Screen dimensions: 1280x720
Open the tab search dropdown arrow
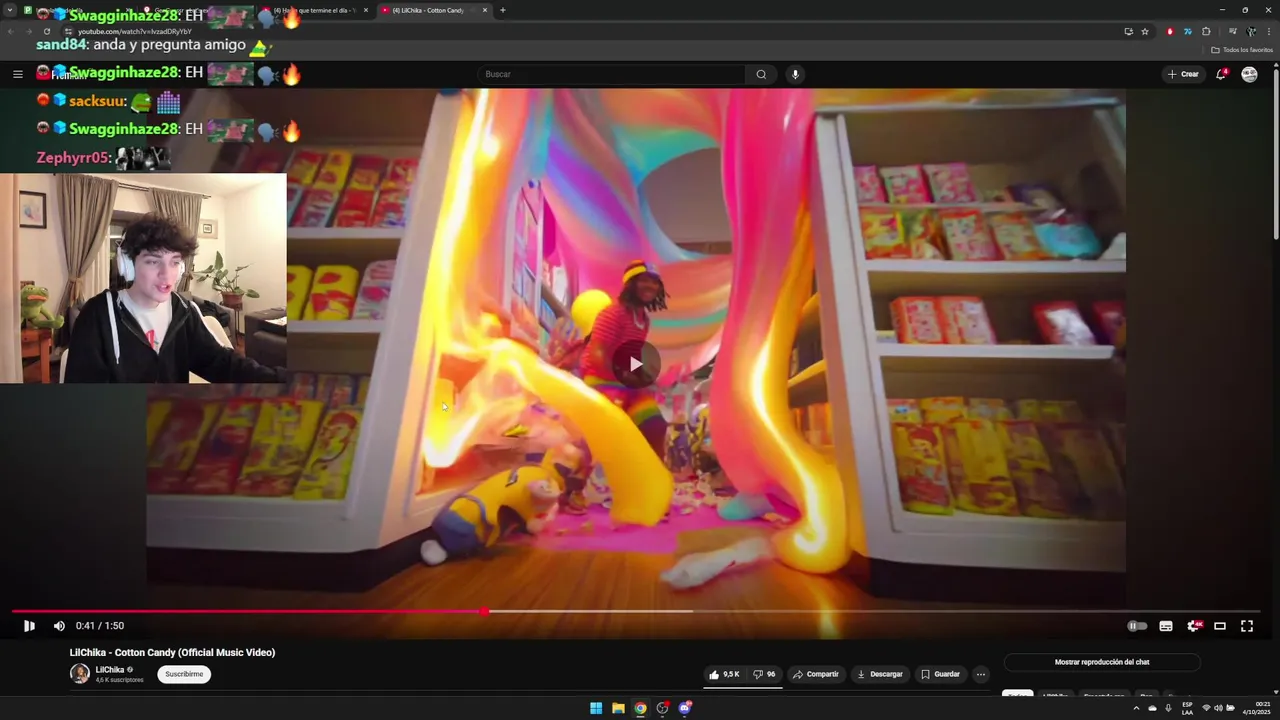(x=10, y=10)
